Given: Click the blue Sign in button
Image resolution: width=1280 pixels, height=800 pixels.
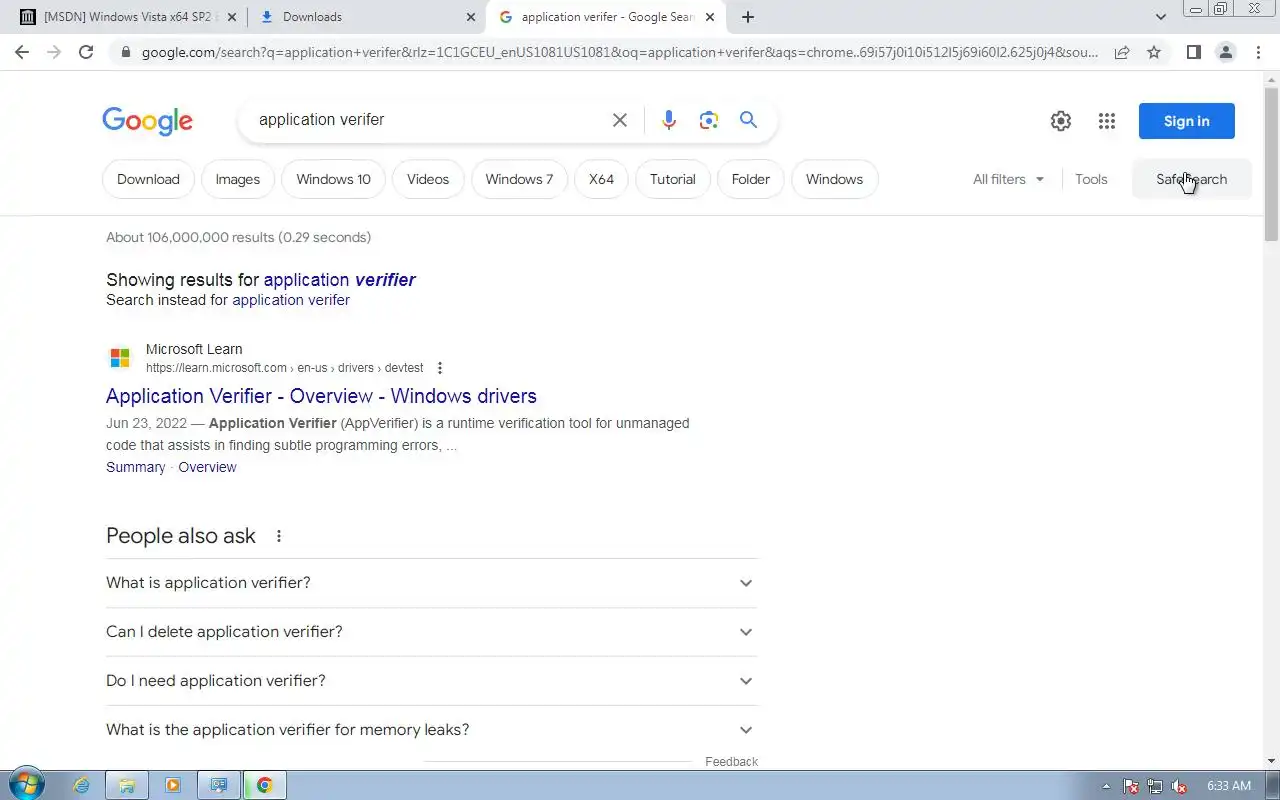Looking at the screenshot, I should click(1187, 121).
